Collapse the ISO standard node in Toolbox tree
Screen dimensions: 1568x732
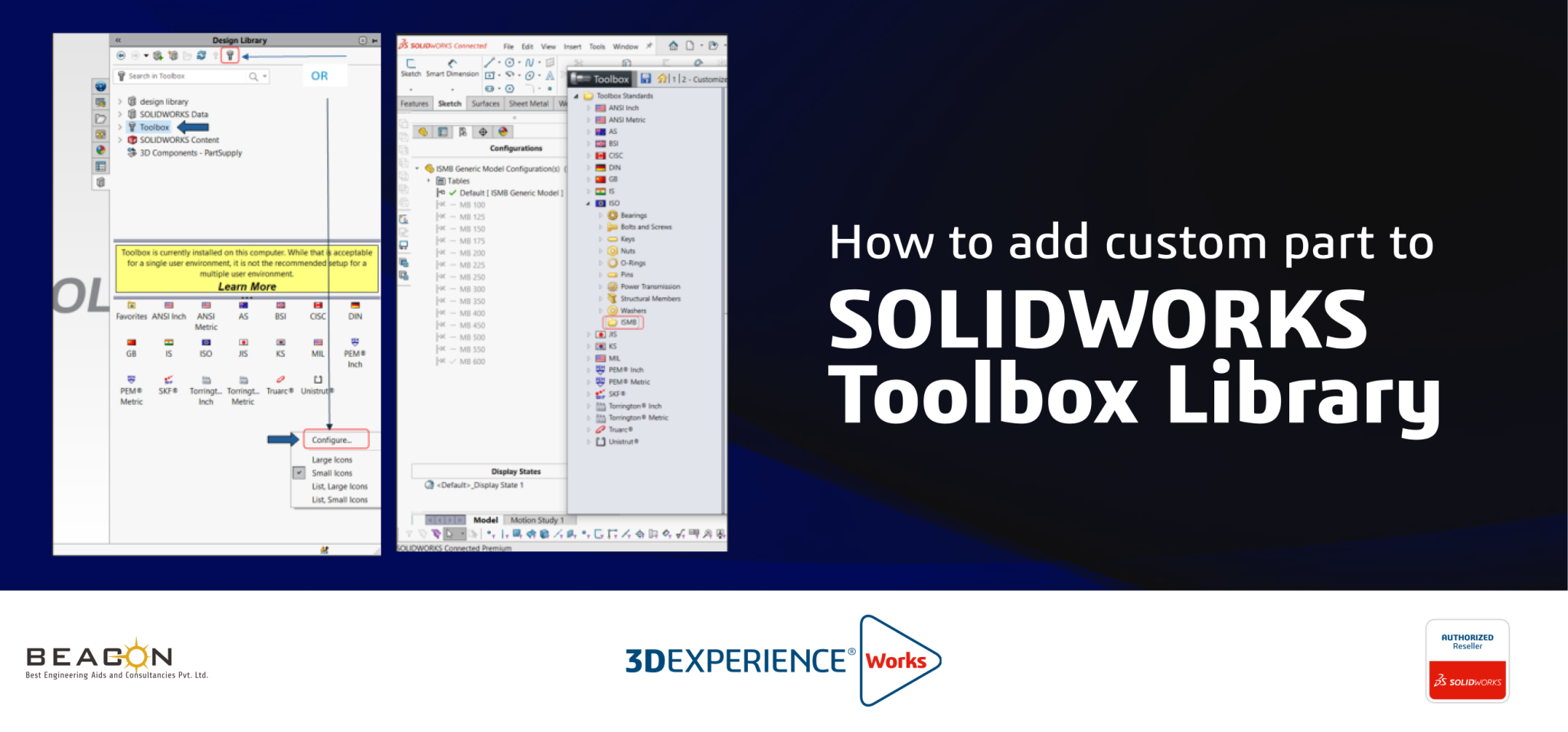coord(588,204)
